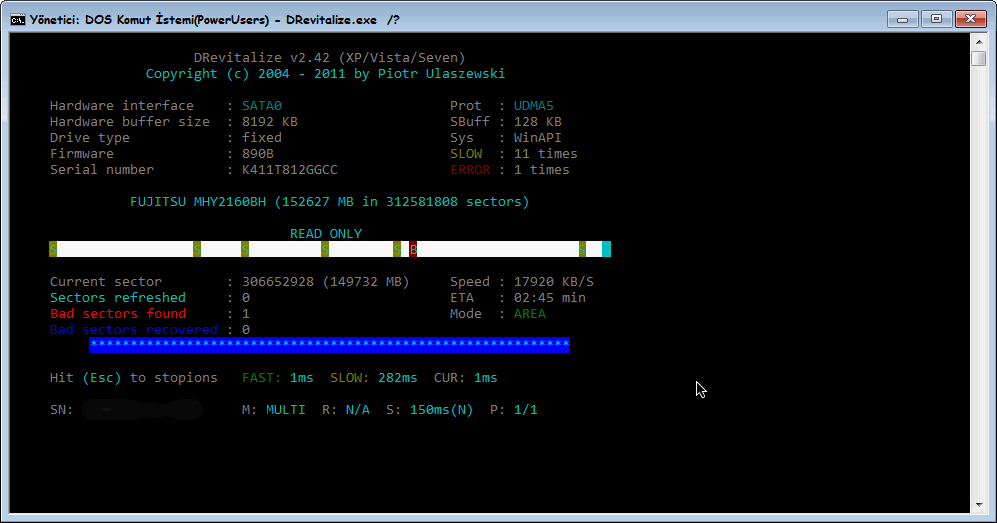
Task: Click the window title text DRevitalize.exe /?
Action: tap(343, 20)
